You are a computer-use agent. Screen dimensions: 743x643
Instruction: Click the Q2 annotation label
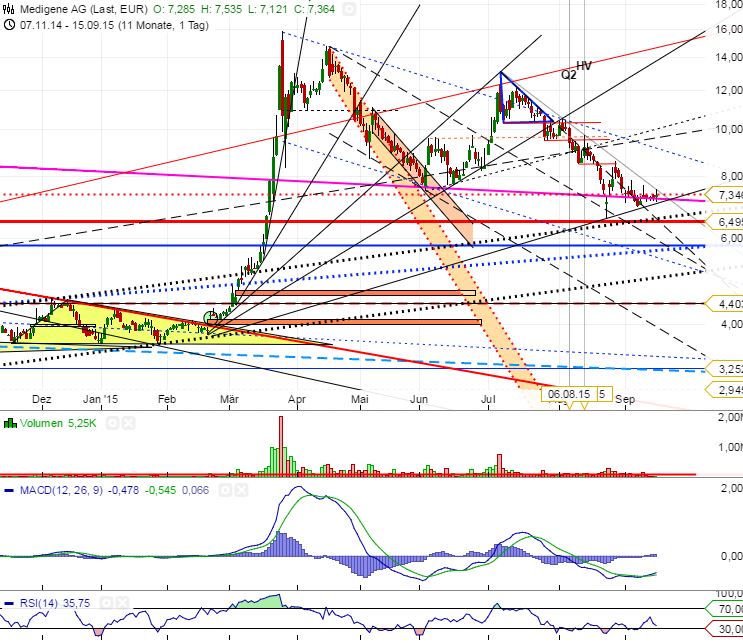pyautogui.click(x=569, y=75)
